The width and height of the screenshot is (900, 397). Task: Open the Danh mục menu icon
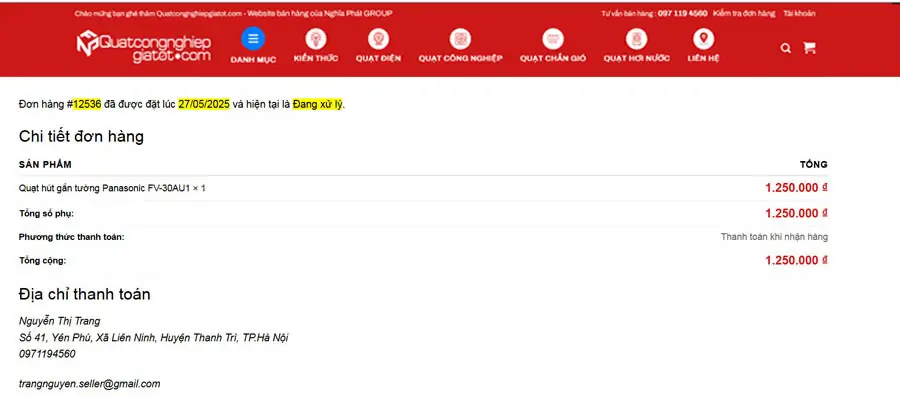click(253, 39)
